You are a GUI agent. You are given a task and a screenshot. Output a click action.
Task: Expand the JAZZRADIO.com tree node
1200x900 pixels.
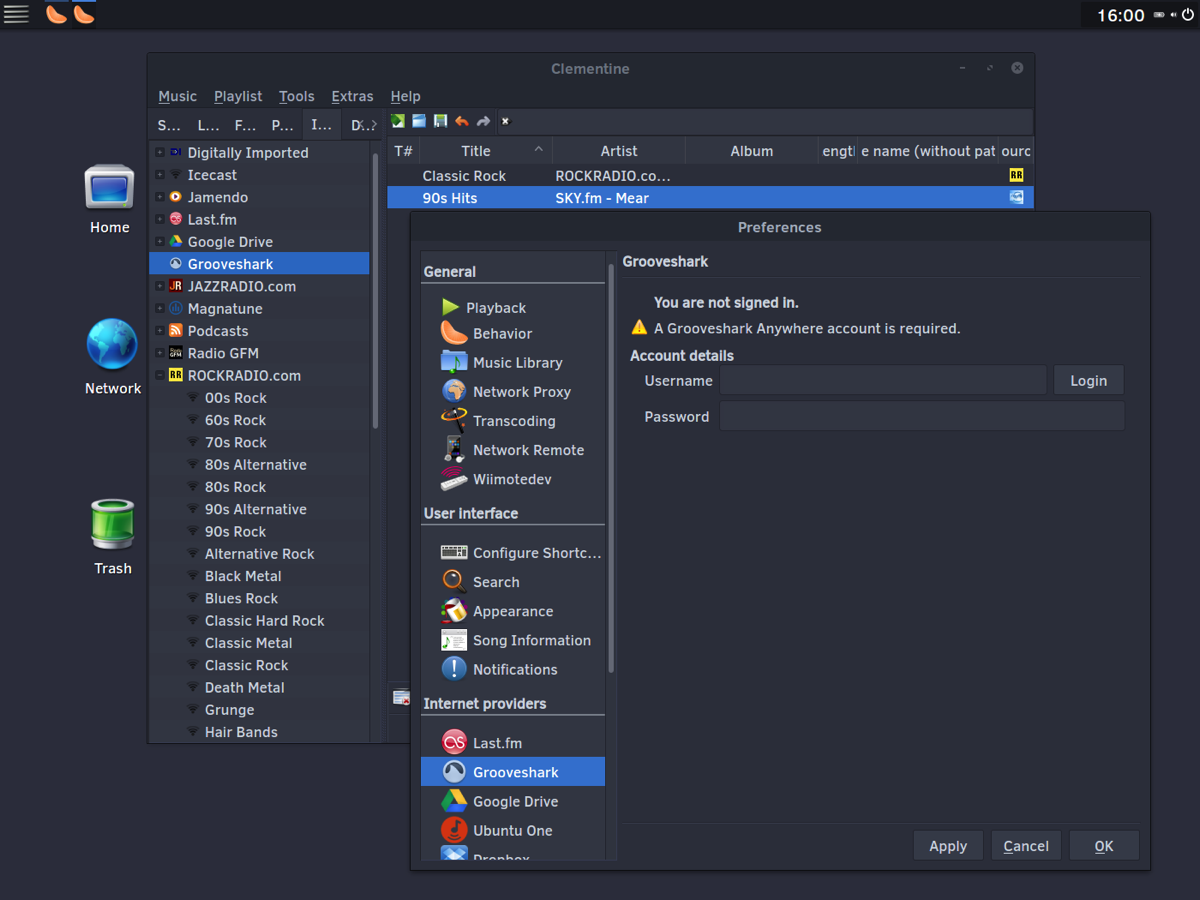pos(160,286)
